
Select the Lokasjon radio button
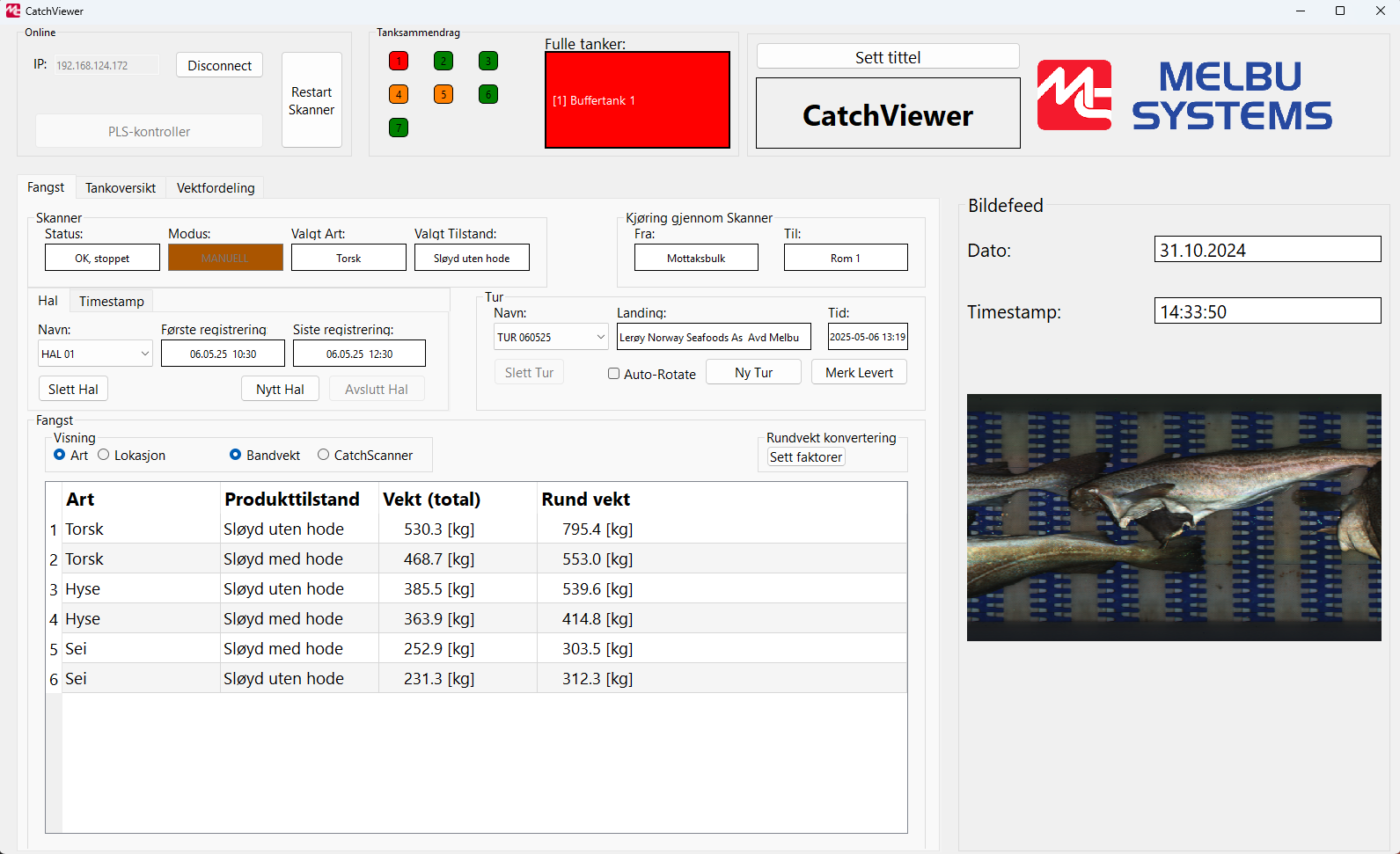click(x=104, y=455)
